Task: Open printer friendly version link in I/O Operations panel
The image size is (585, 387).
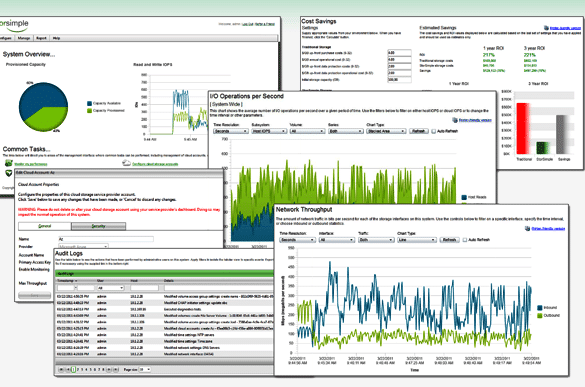Action: (475, 120)
